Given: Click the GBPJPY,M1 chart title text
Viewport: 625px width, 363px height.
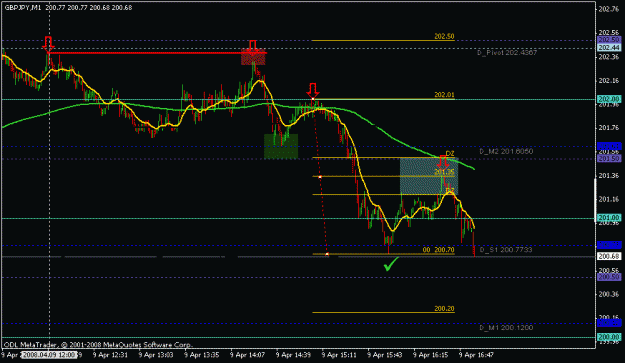Looking at the screenshot, I should (x=23, y=8).
